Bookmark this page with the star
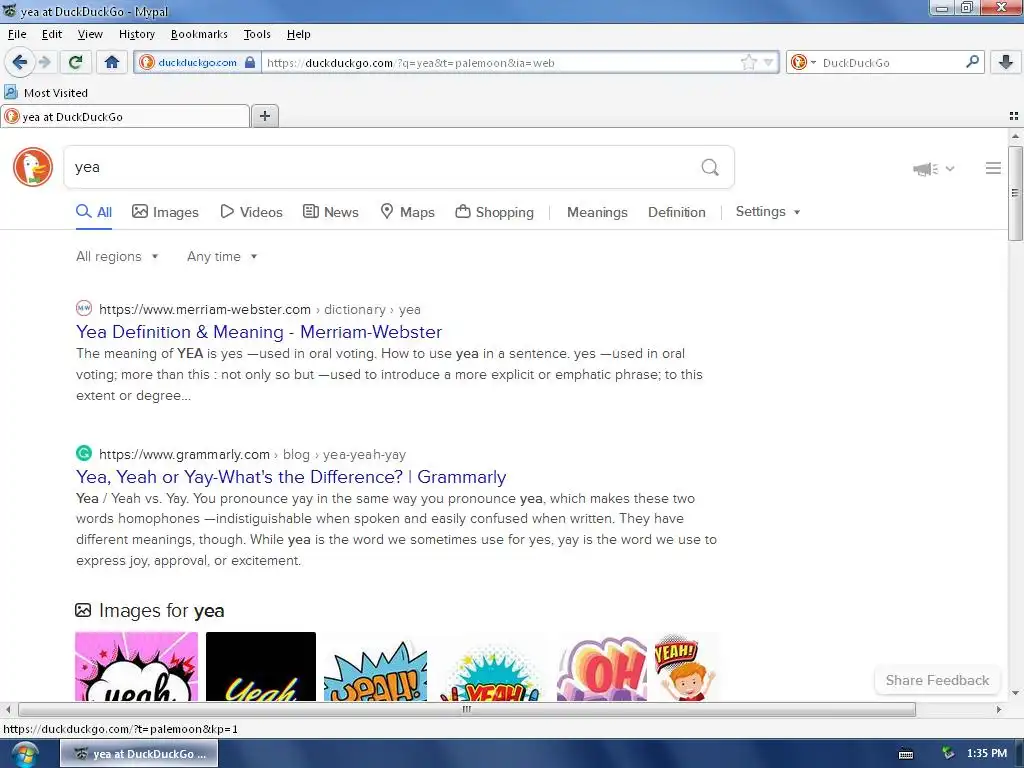Viewport: 1024px width, 768px height. (x=748, y=63)
